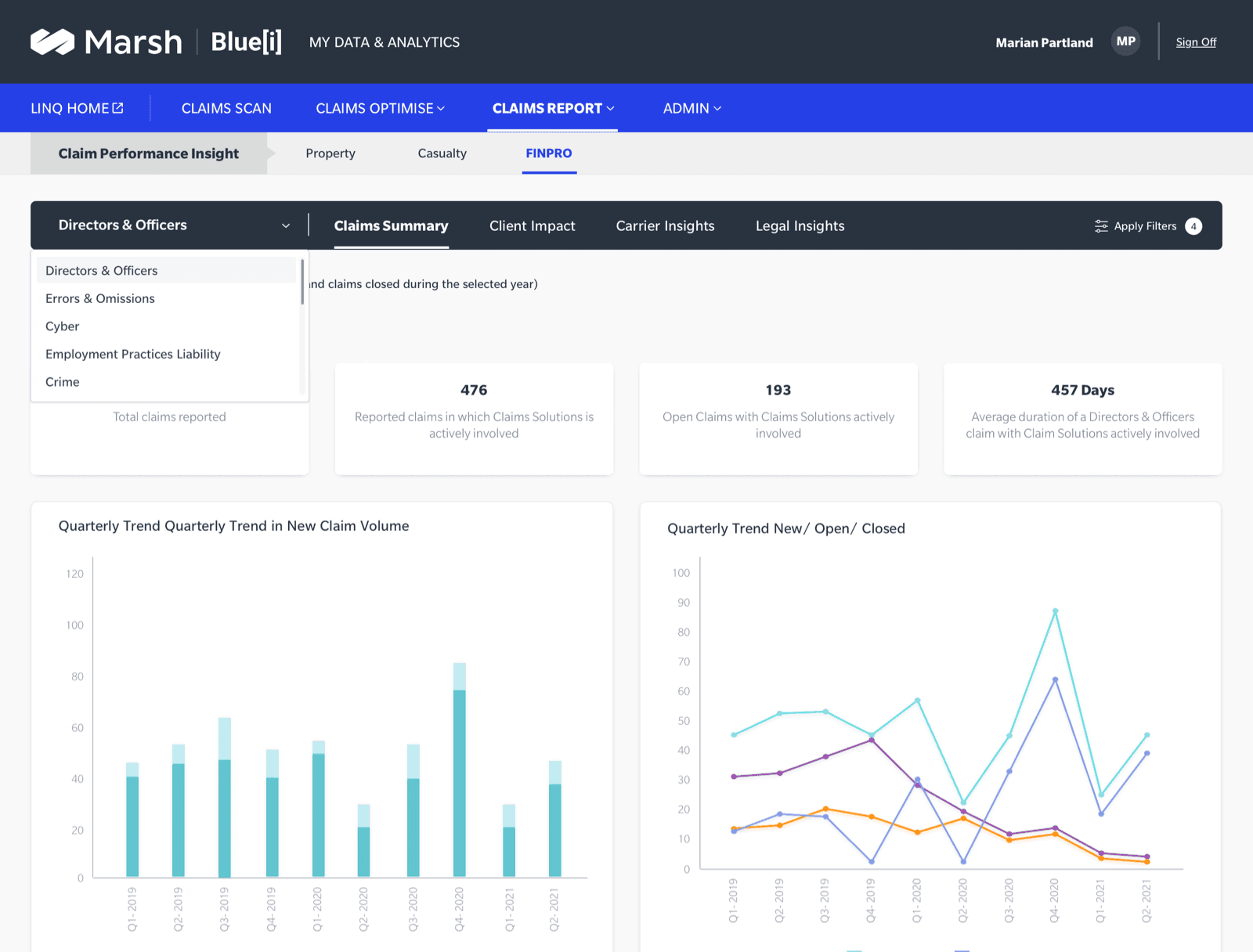Viewport: 1253px width, 952px height.
Task: Expand the ADMIN menu
Action: pos(692,108)
